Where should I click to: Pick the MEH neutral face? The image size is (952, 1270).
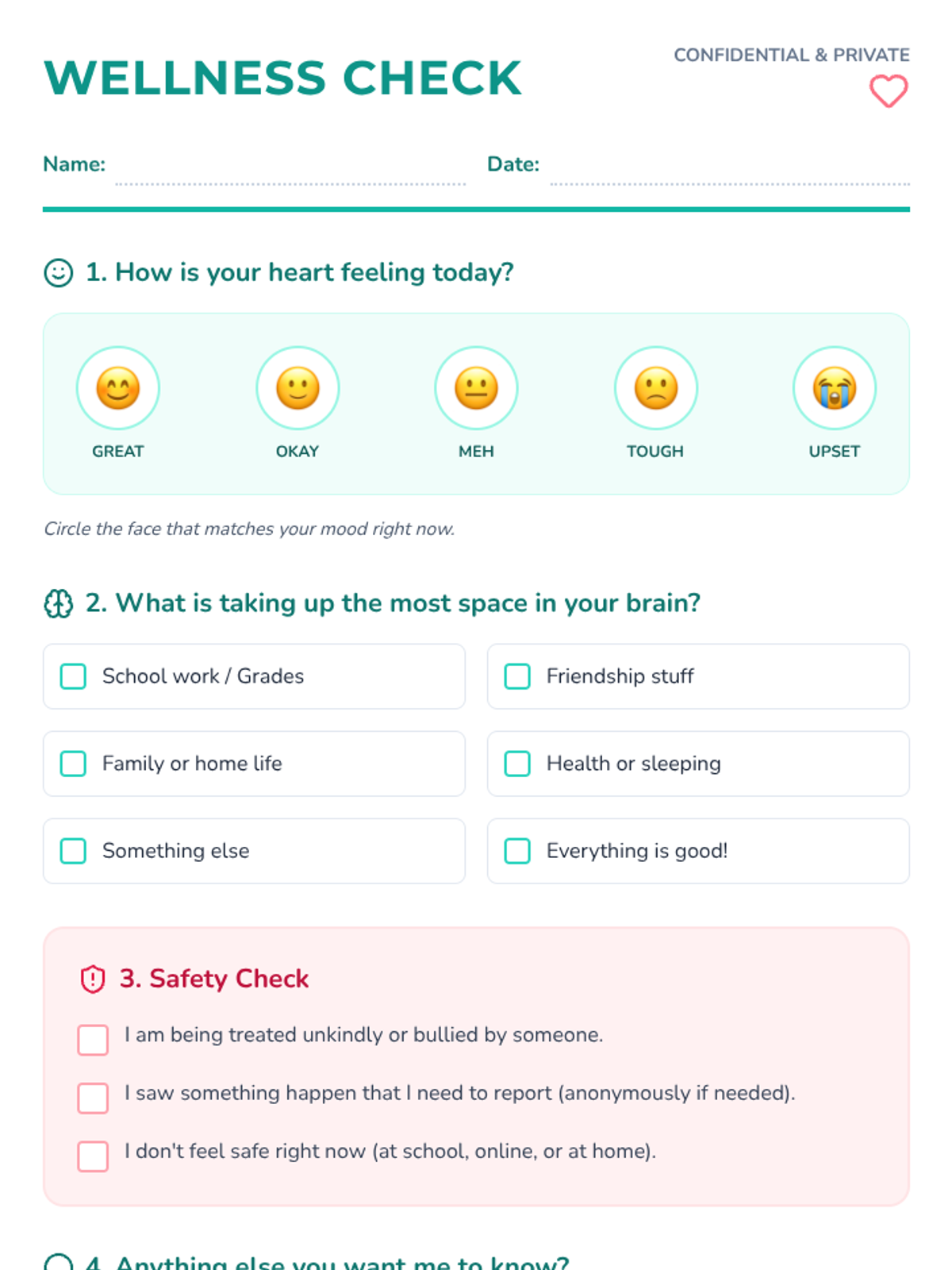coord(476,388)
